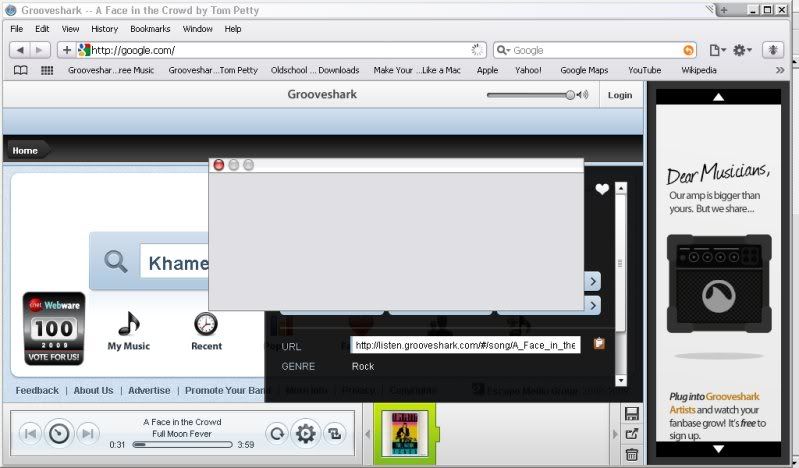Click the loading play/pause dial button

tap(59, 433)
